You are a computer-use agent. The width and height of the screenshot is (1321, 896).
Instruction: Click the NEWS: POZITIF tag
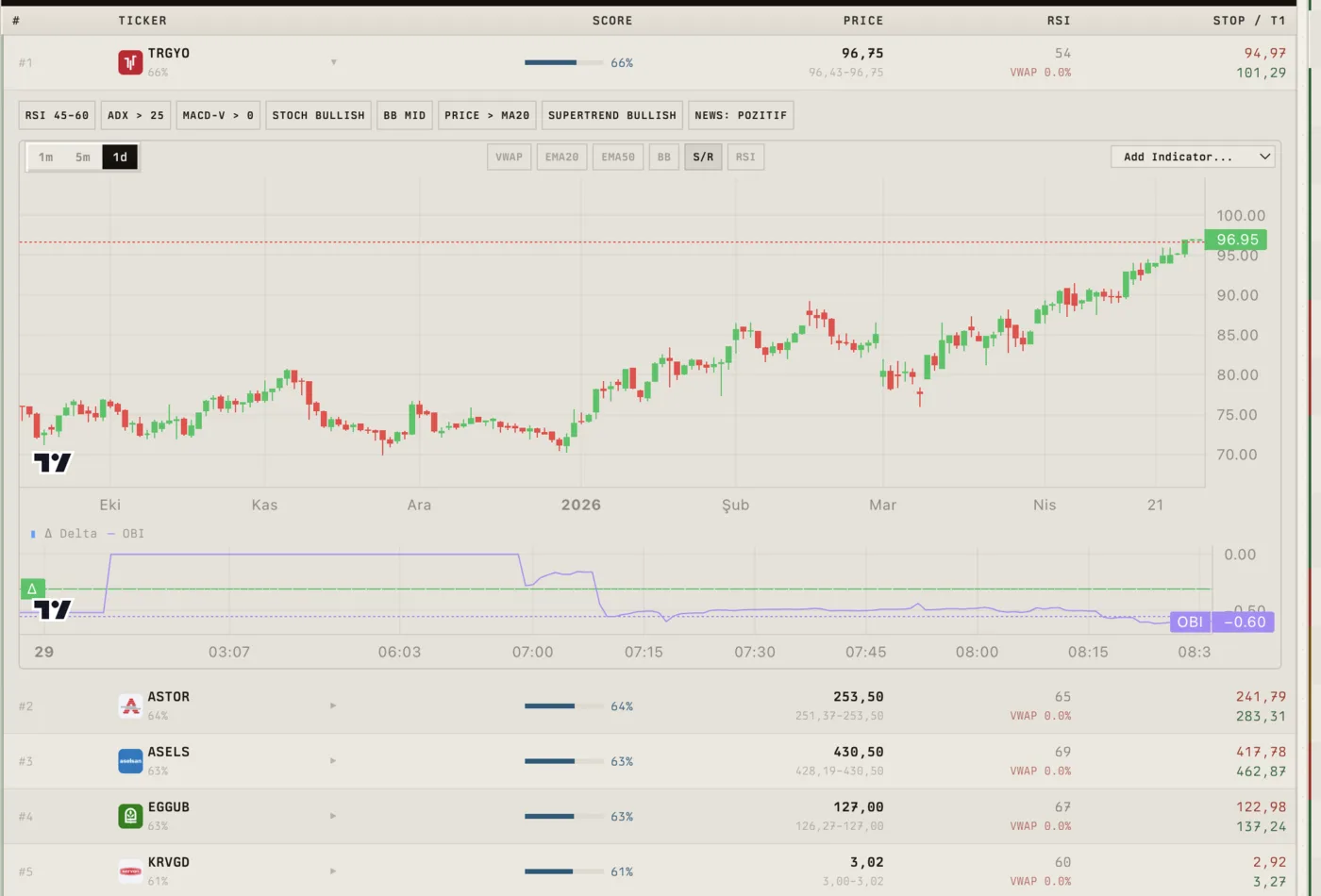pos(741,115)
